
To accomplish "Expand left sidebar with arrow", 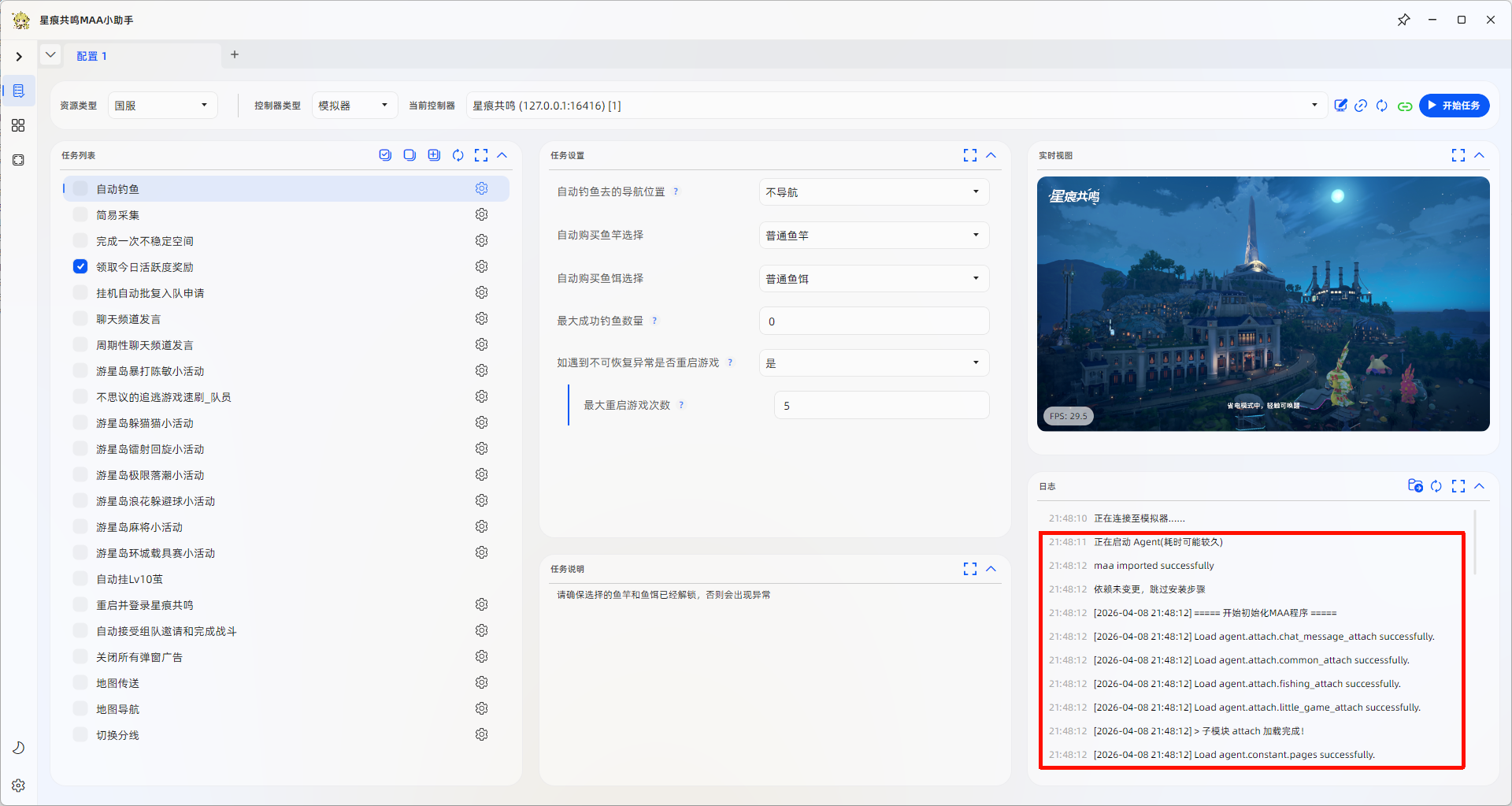I will tap(19, 57).
